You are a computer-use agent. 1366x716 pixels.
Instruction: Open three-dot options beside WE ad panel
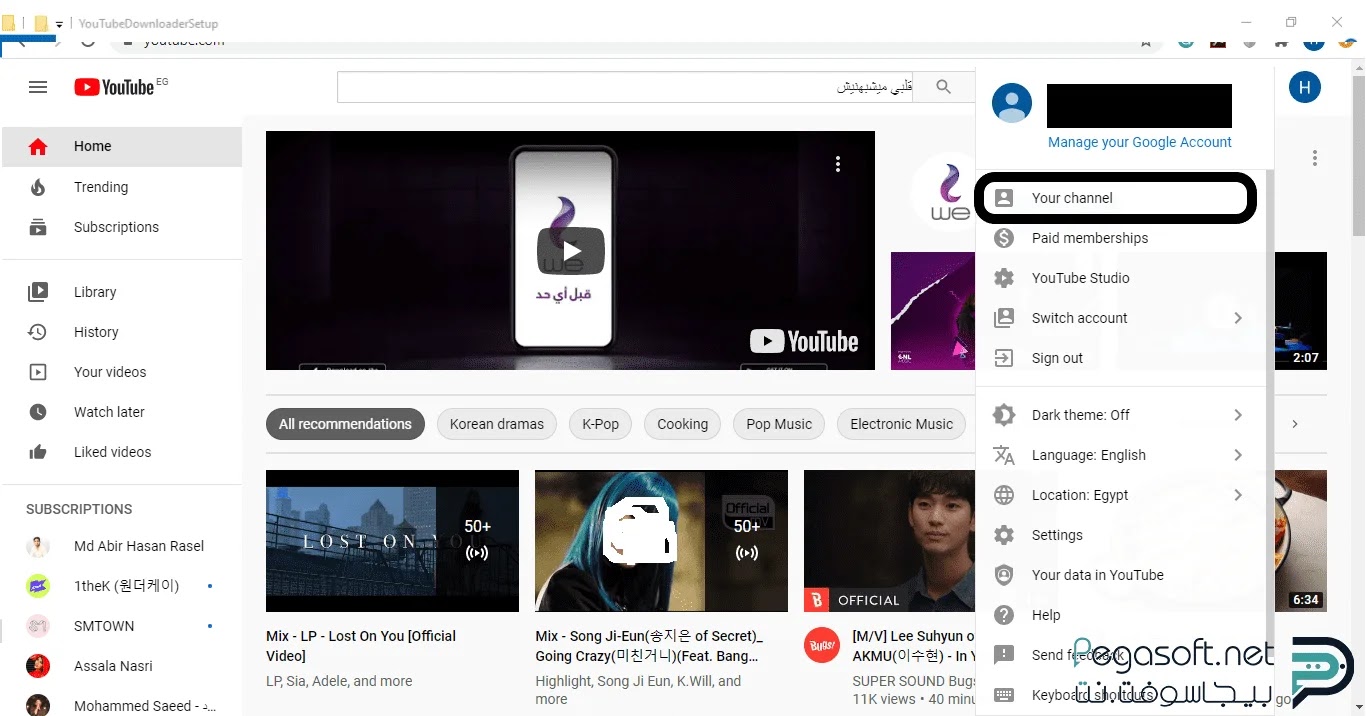tap(1315, 158)
